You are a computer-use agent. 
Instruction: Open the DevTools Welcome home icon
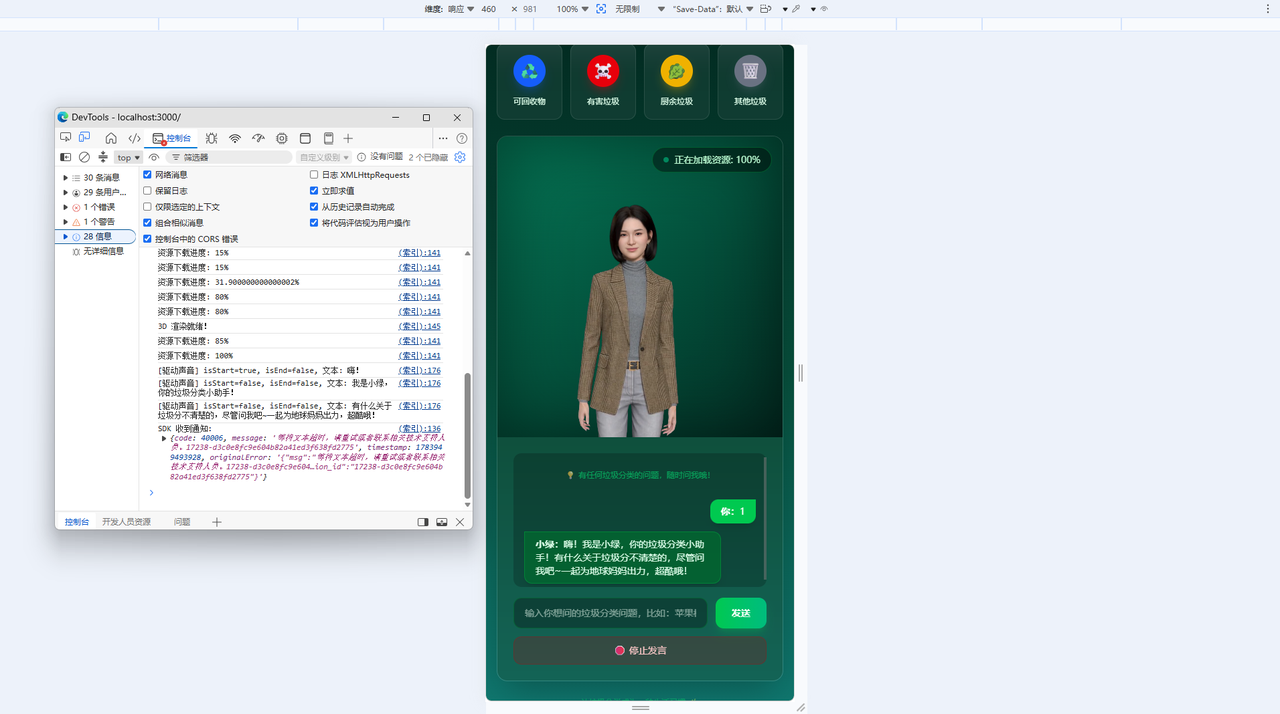click(x=111, y=138)
